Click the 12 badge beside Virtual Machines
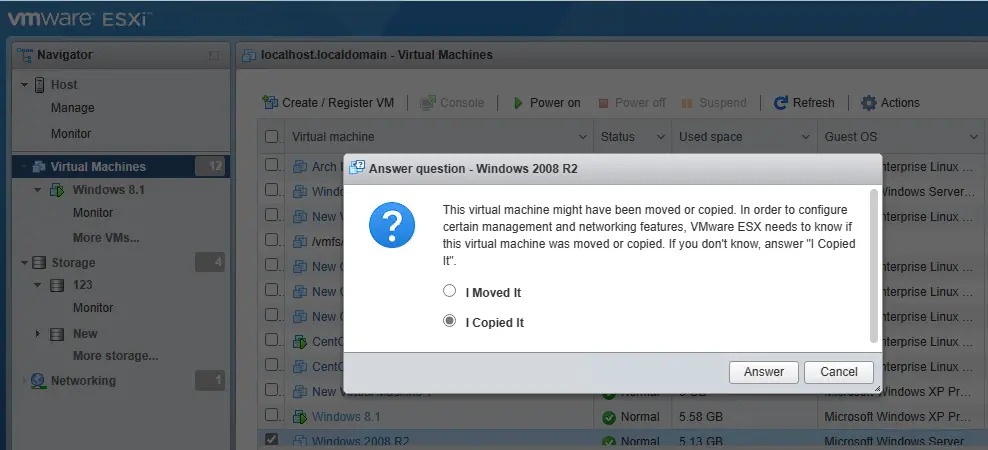The height and width of the screenshot is (450, 988). coord(210,166)
